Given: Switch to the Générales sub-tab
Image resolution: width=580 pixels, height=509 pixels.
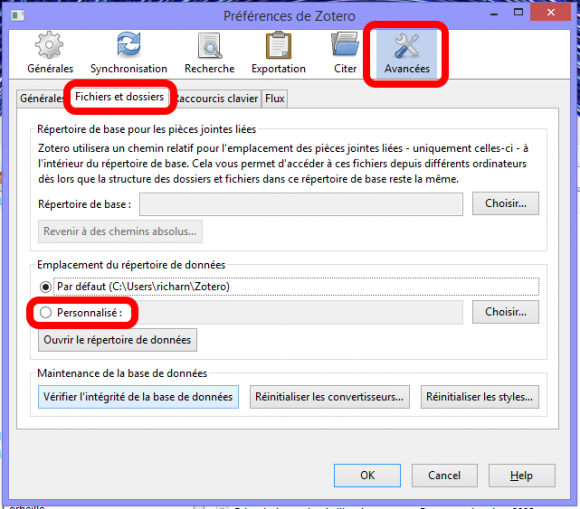Looking at the screenshot, I should coord(41,99).
